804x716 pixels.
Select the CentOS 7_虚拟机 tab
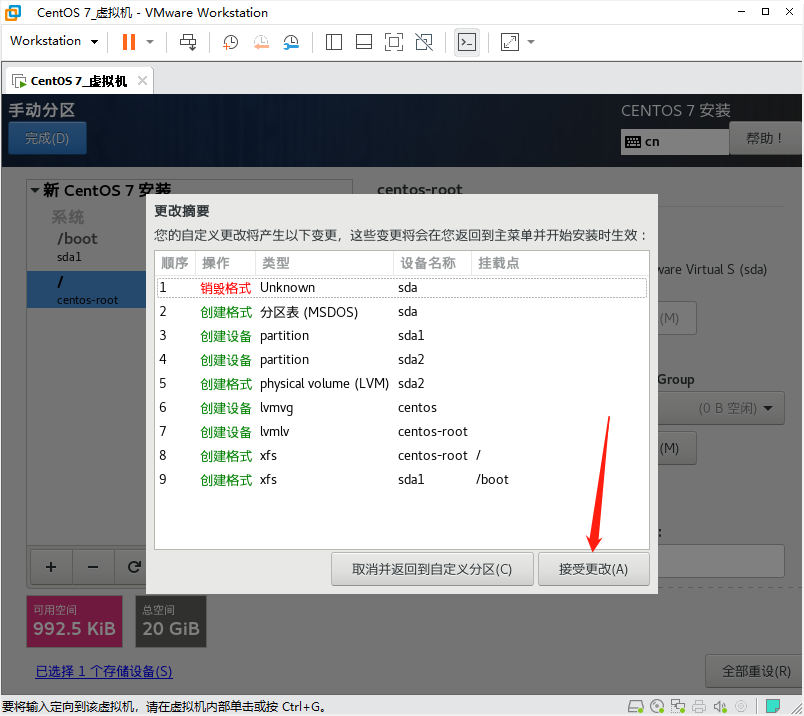[x=79, y=81]
